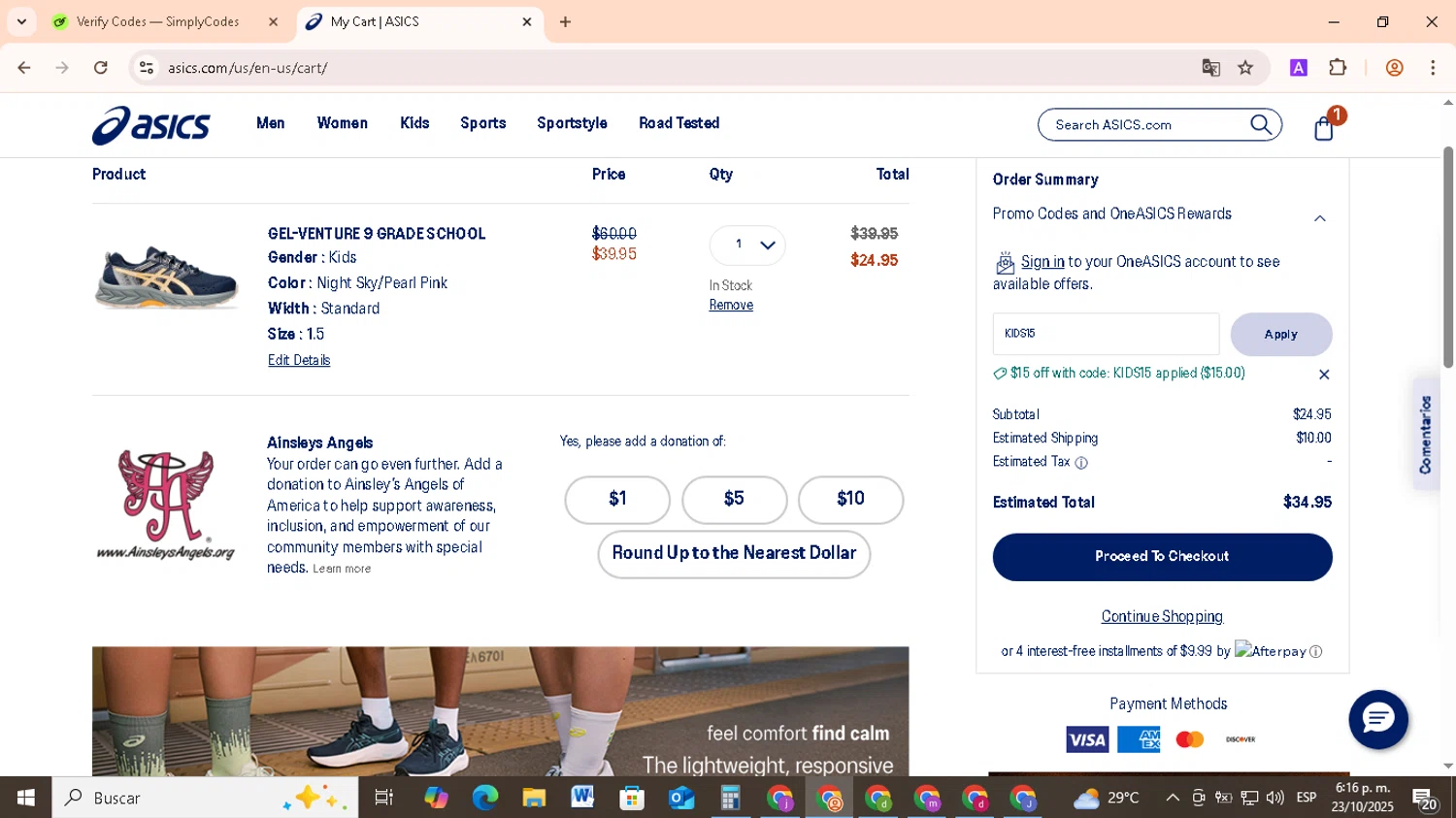The image size is (1456, 818).
Task: Donate $5 to Ainsleys Angels
Action: pyautogui.click(x=734, y=500)
